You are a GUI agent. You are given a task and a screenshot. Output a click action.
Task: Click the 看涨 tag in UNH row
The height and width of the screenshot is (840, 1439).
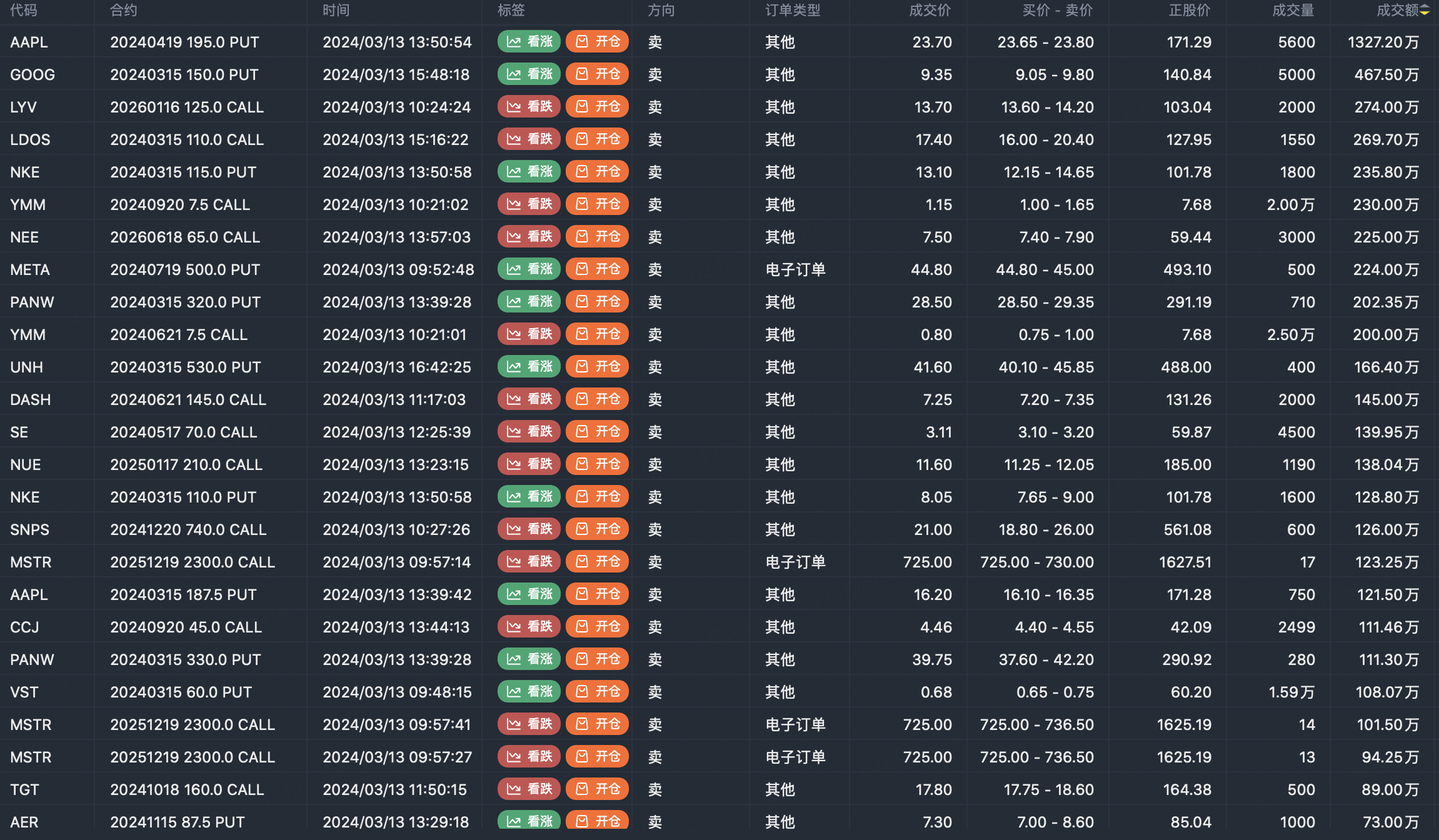[x=529, y=367]
